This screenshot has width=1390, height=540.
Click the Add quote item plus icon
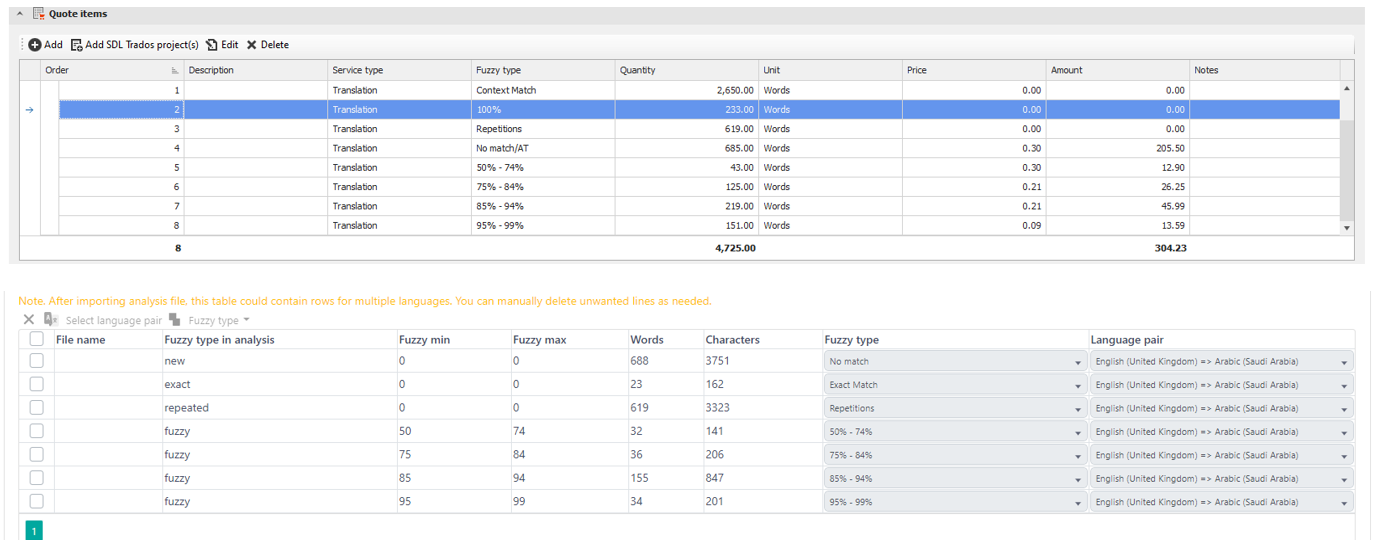point(35,45)
